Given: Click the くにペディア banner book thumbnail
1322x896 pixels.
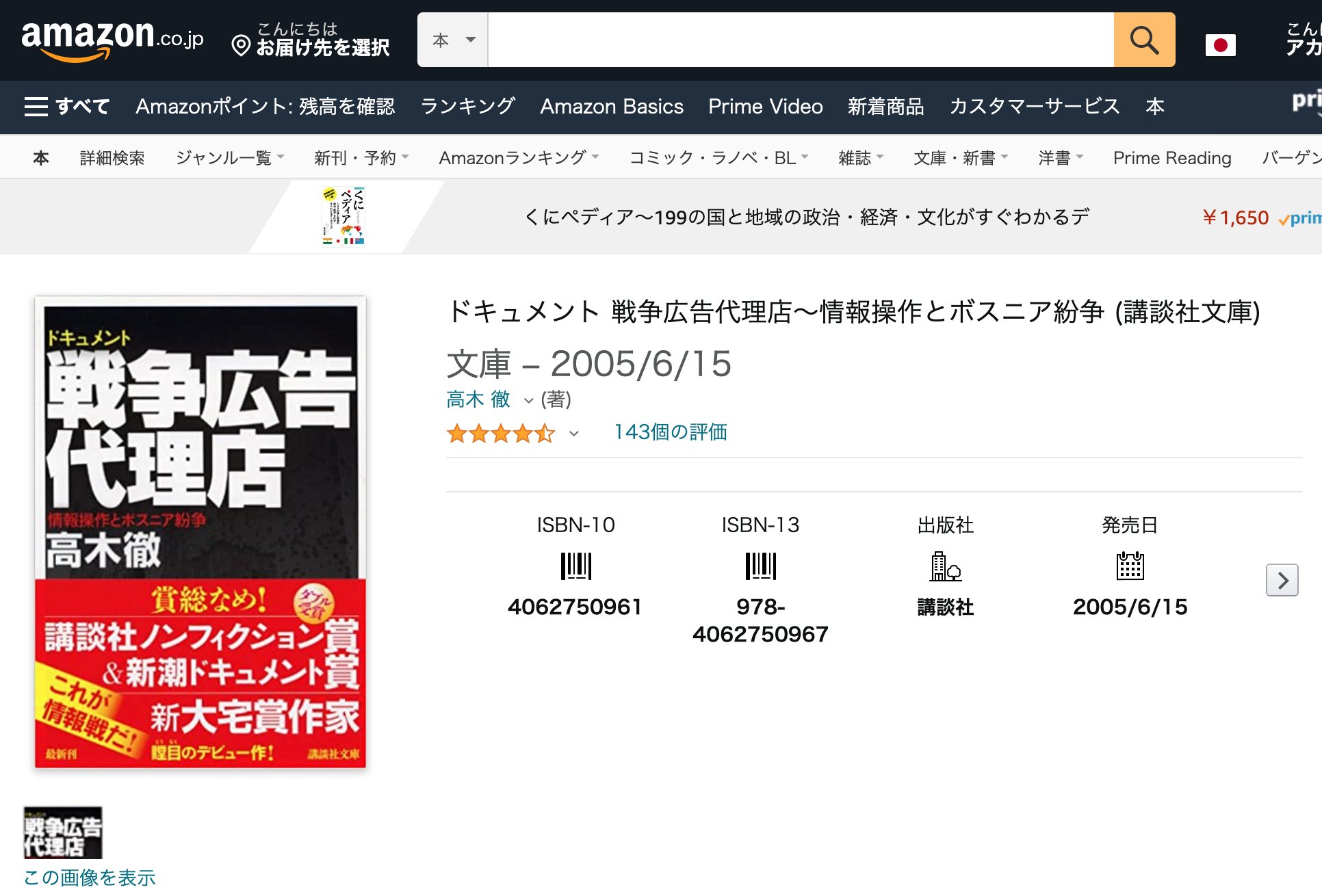Looking at the screenshot, I should click(344, 216).
